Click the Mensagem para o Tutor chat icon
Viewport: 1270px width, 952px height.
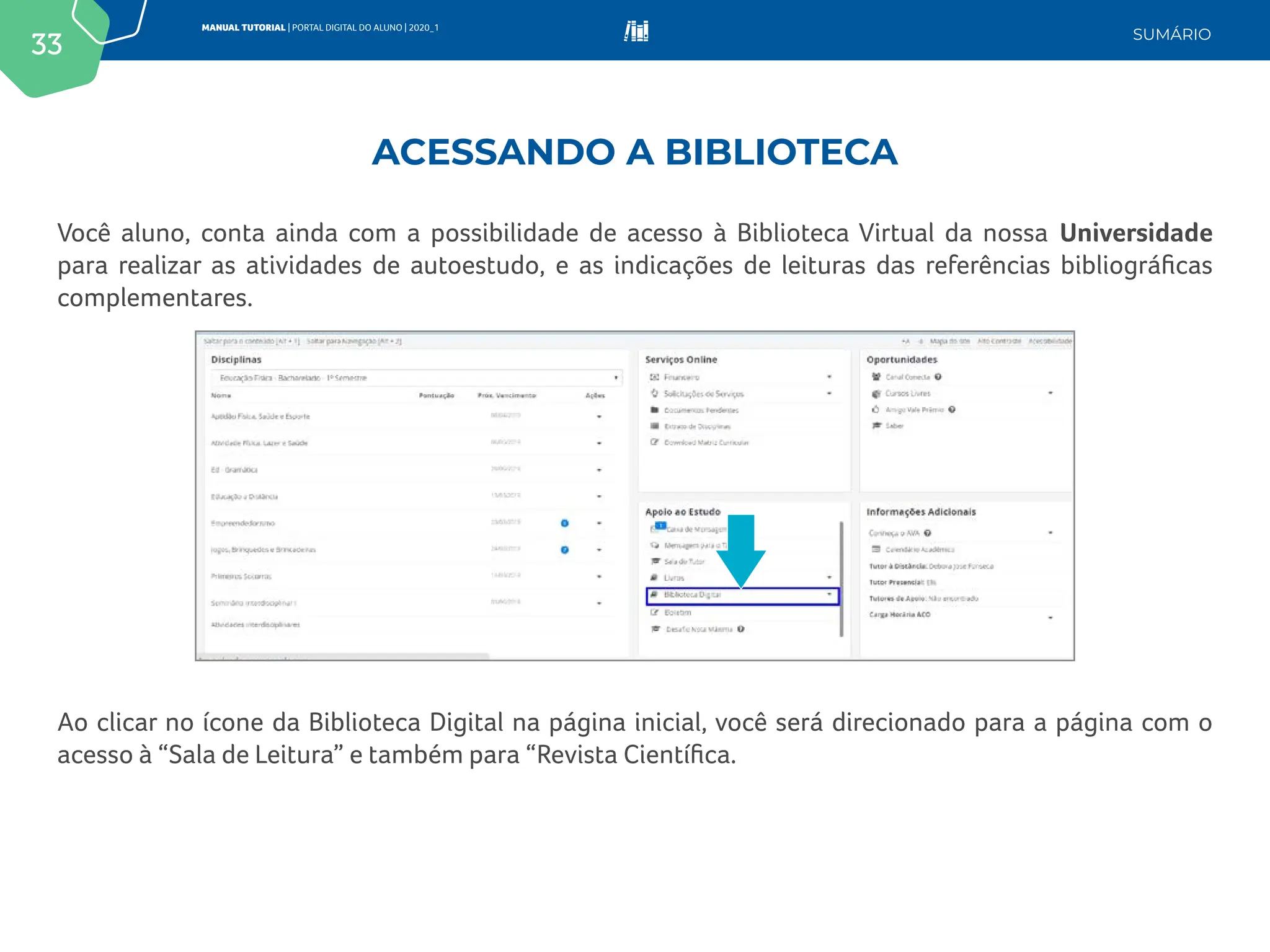pyautogui.click(x=654, y=545)
